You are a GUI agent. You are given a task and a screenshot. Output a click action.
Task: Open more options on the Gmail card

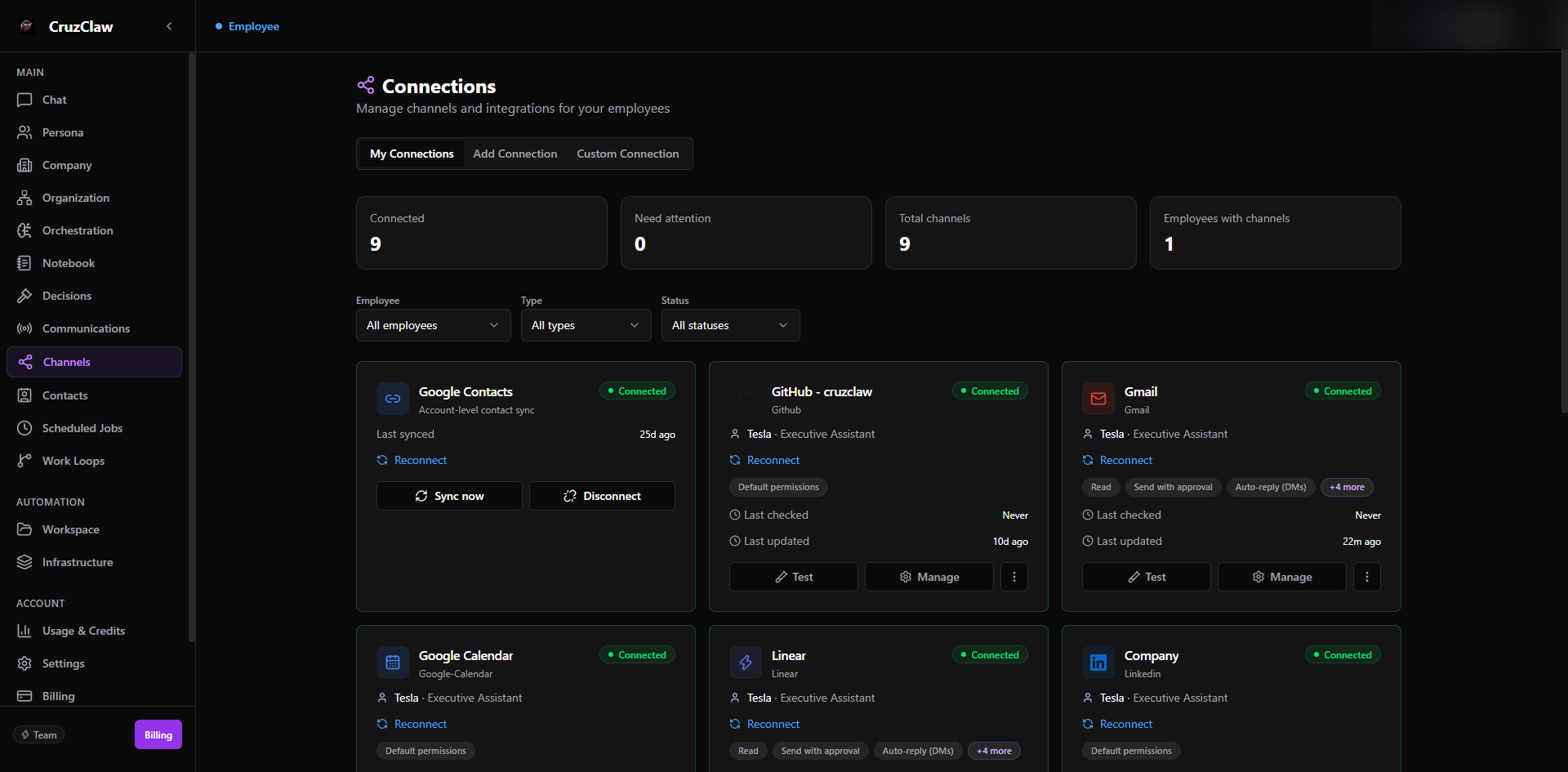(x=1367, y=577)
